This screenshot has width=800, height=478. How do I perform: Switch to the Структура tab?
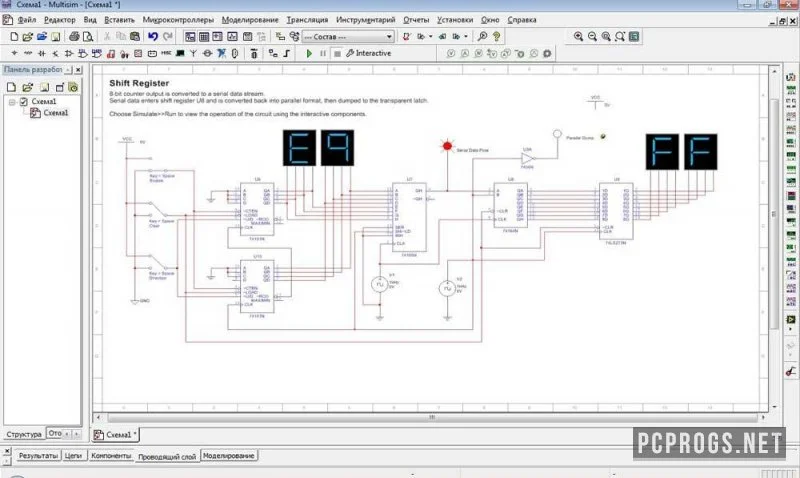(24, 435)
